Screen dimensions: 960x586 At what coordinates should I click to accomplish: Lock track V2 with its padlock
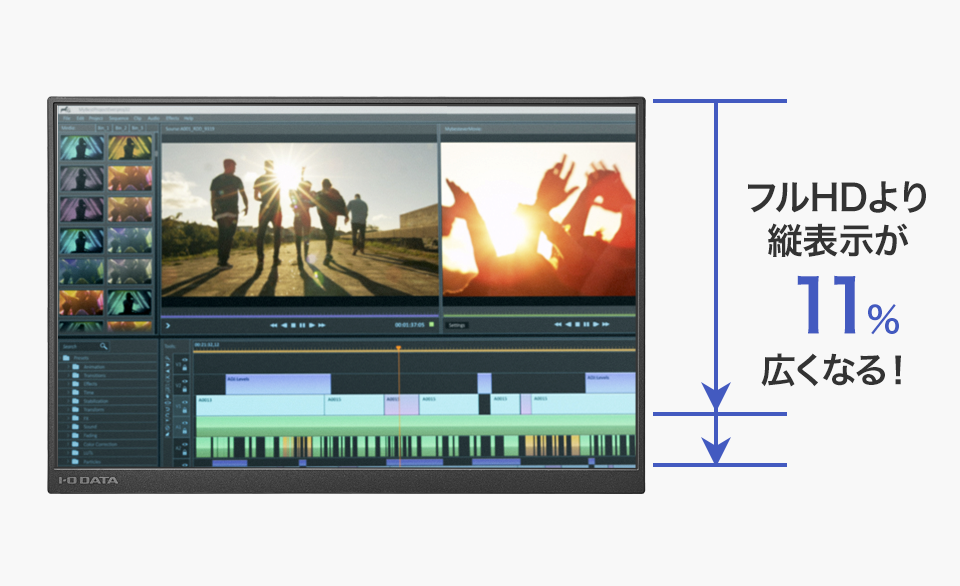[185, 390]
